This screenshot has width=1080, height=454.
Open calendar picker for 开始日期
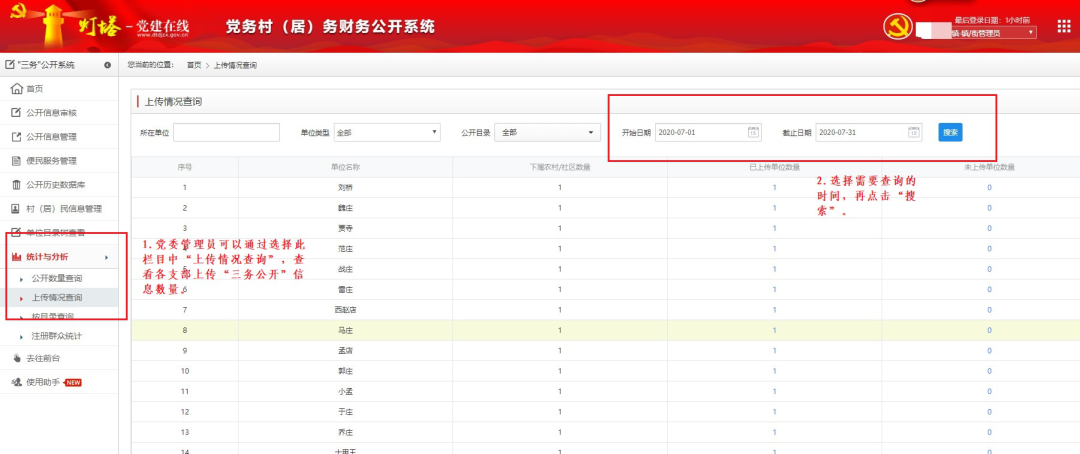pyautogui.click(x=754, y=132)
